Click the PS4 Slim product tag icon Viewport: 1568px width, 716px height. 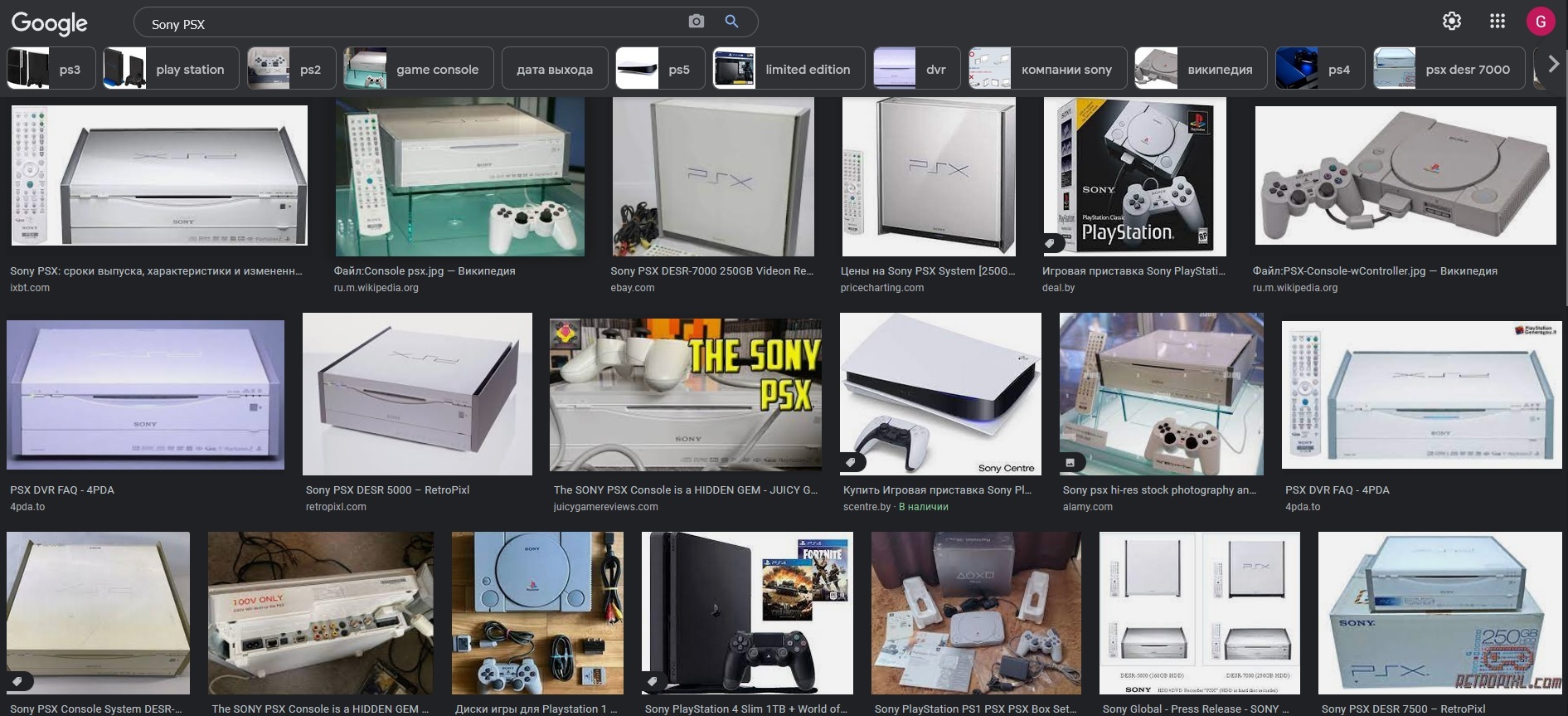coord(653,681)
